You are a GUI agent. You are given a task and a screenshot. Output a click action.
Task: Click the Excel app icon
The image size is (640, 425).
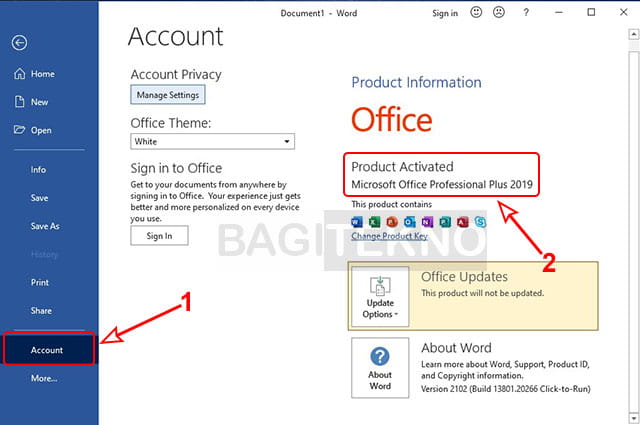click(374, 222)
